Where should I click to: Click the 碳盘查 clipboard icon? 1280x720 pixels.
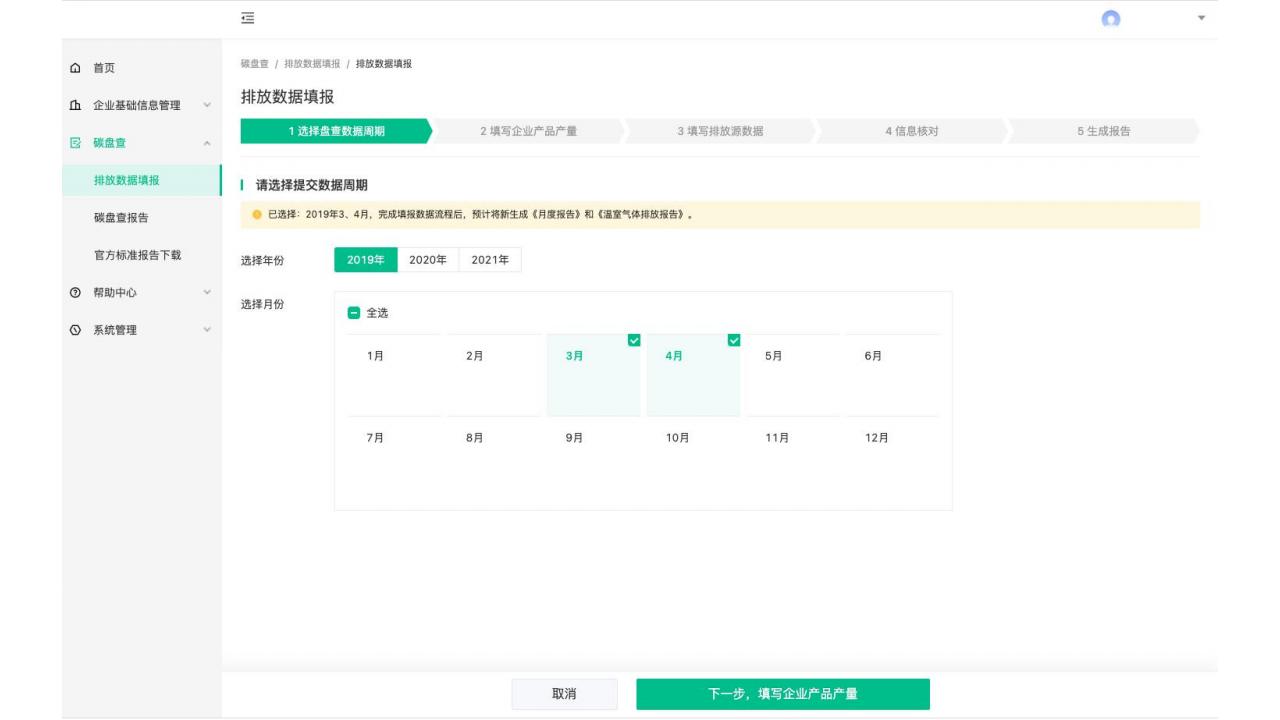(x=78, y=143)
